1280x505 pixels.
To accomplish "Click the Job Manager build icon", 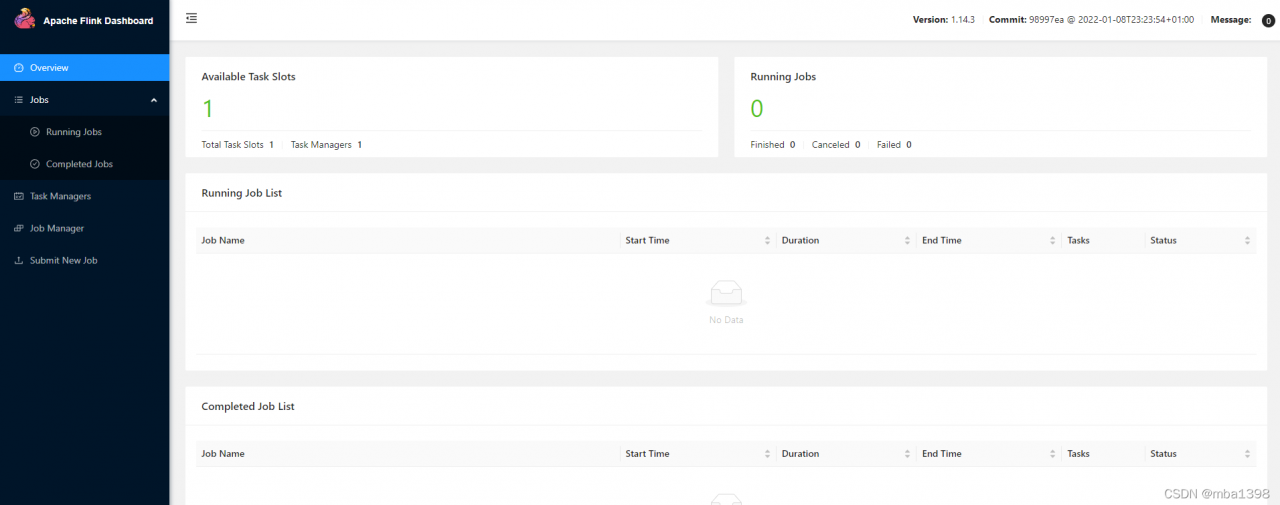I will [x=19, y=228].
